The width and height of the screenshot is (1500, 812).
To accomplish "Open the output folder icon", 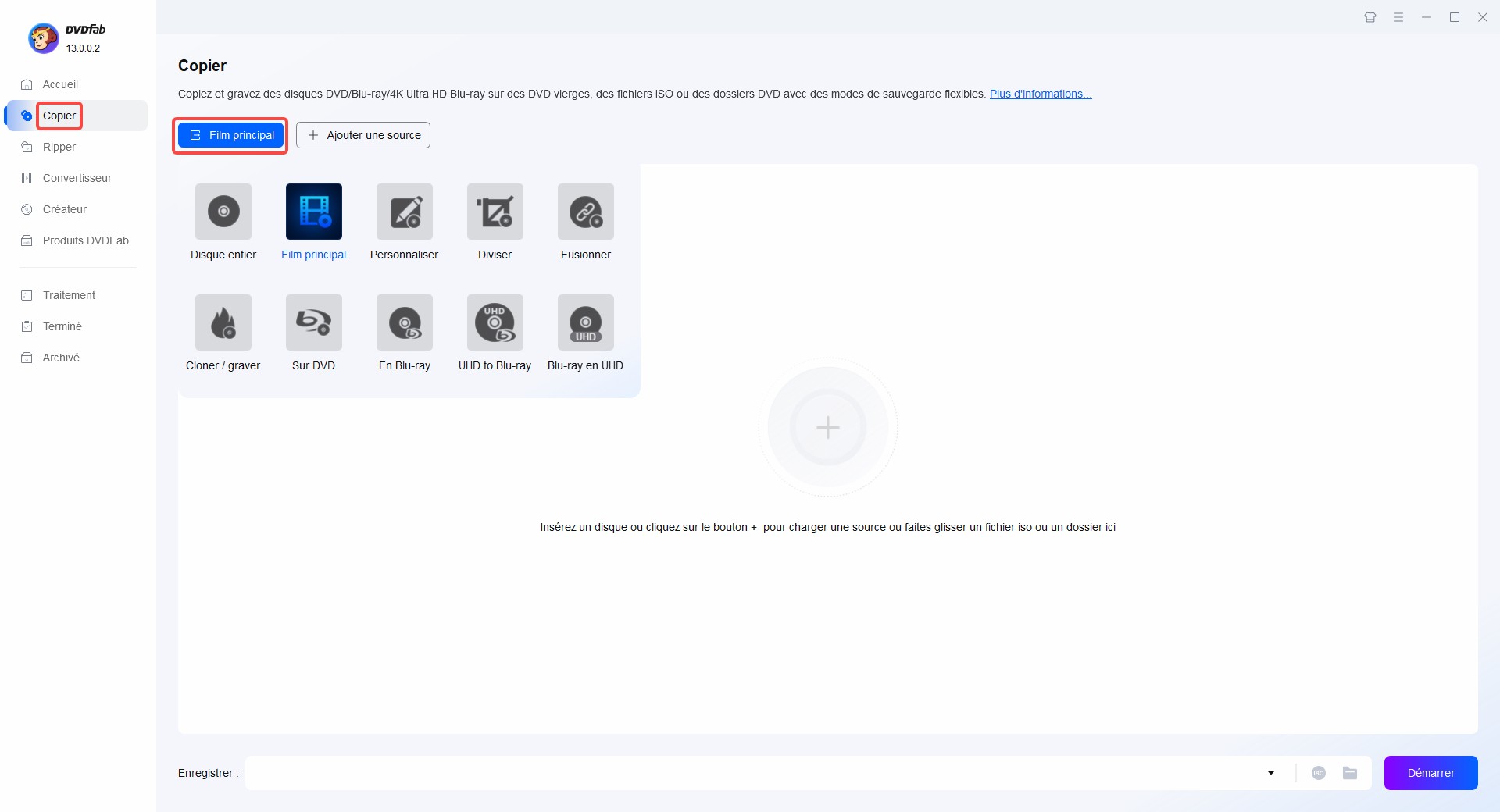I will click(1350, 773).
